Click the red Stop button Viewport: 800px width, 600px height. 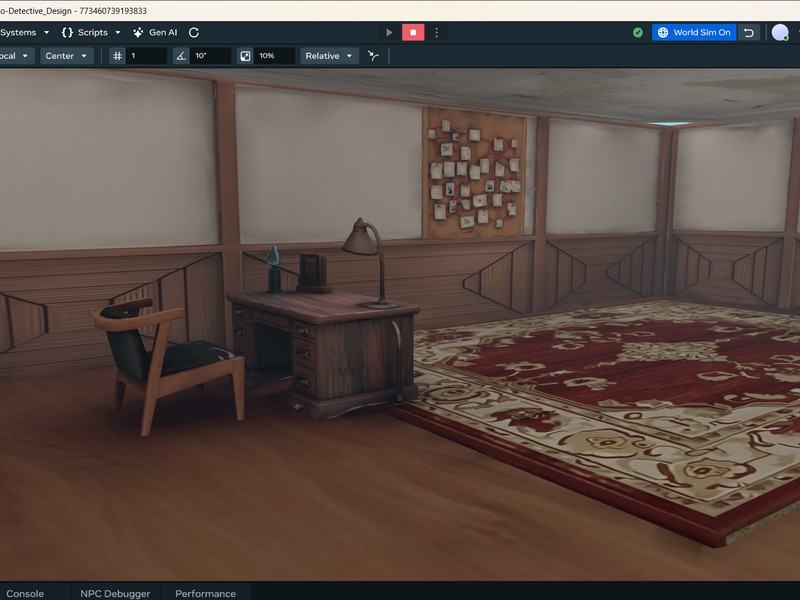tap(413, 32)
